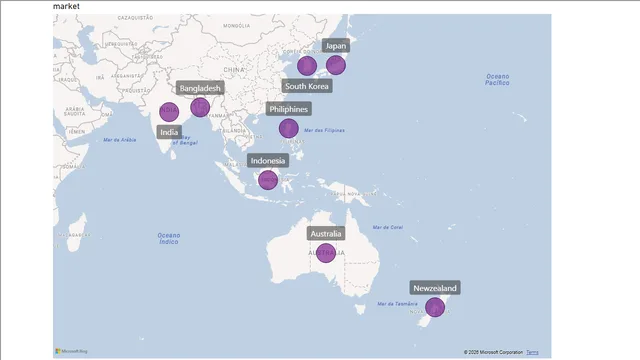
Task: Click the South Korea purple bubble marker
Action: 307,66
